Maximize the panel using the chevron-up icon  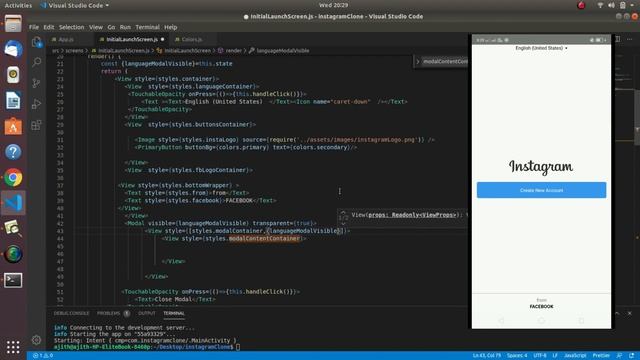click(x=617, y=313)
